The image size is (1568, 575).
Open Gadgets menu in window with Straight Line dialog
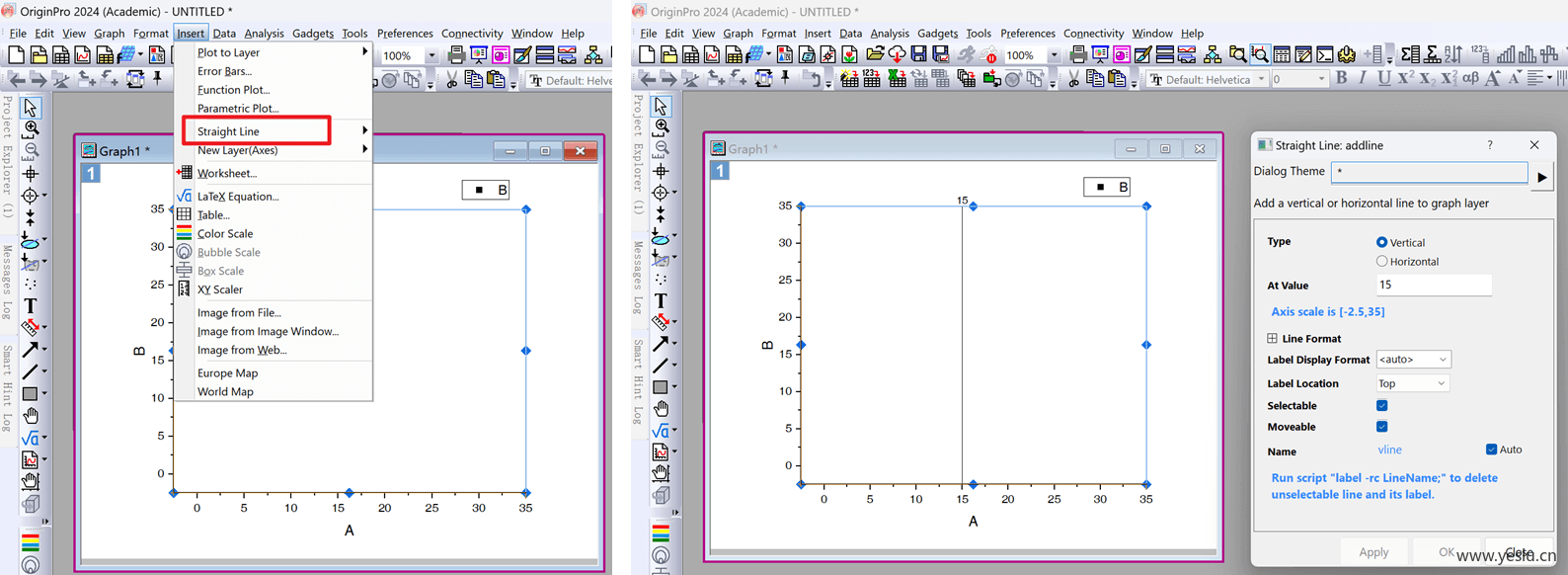pos(937,33)
